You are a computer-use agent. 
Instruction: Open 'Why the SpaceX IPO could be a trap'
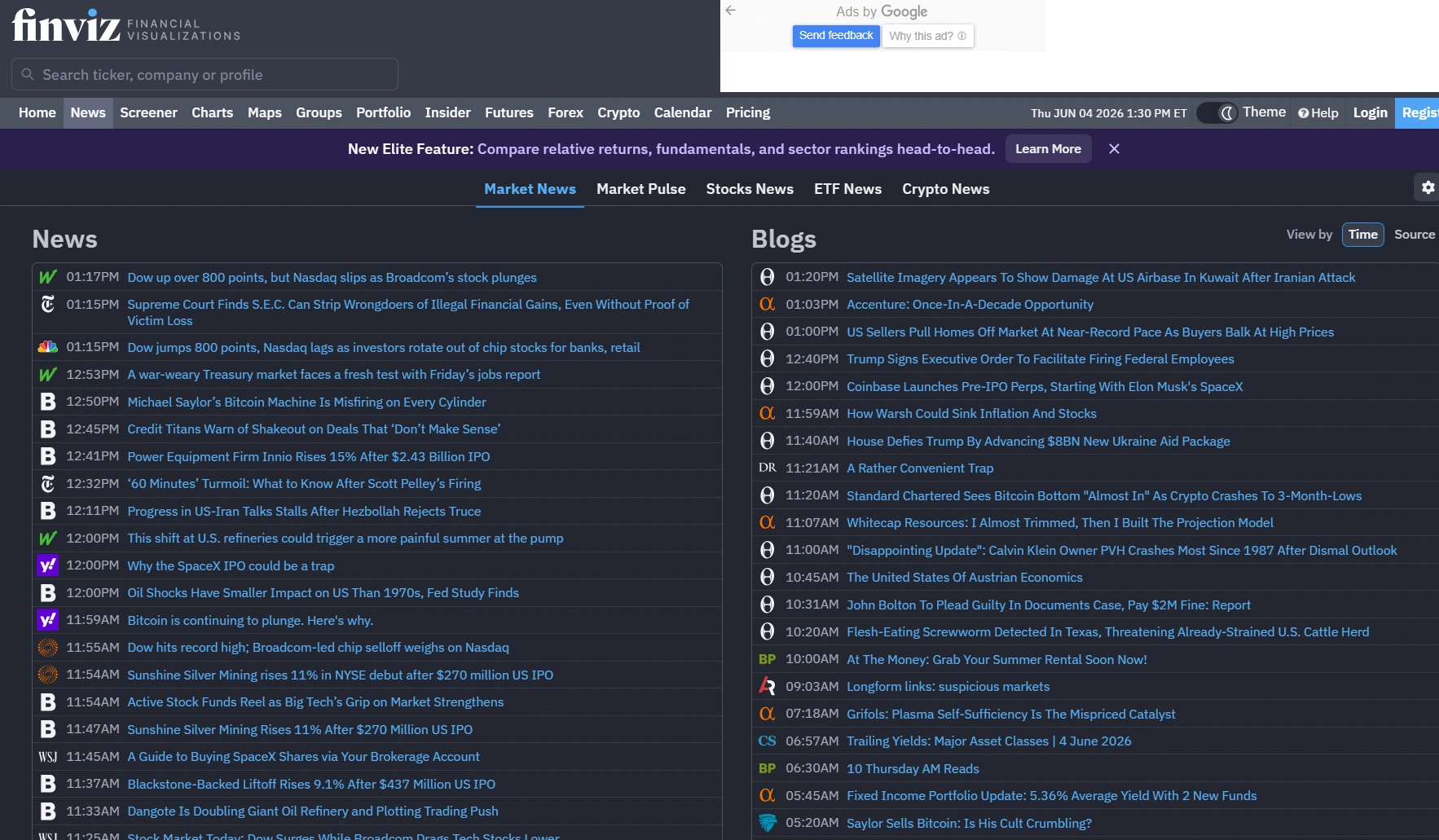[x=231, y=565]
